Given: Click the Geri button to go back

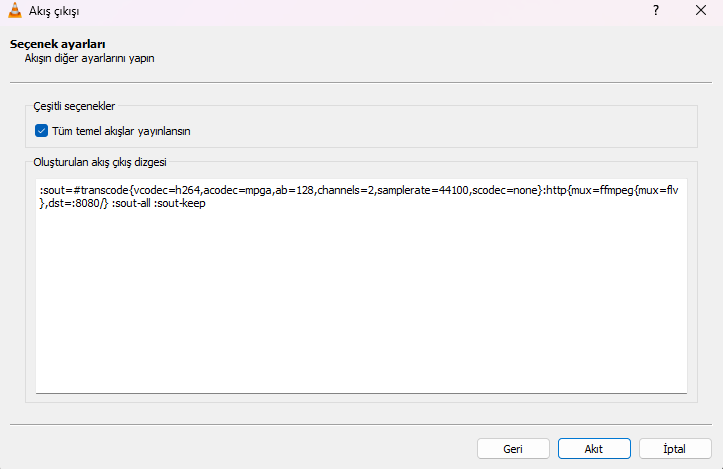Looking at the screenshot, I should (x=513, y=448).
